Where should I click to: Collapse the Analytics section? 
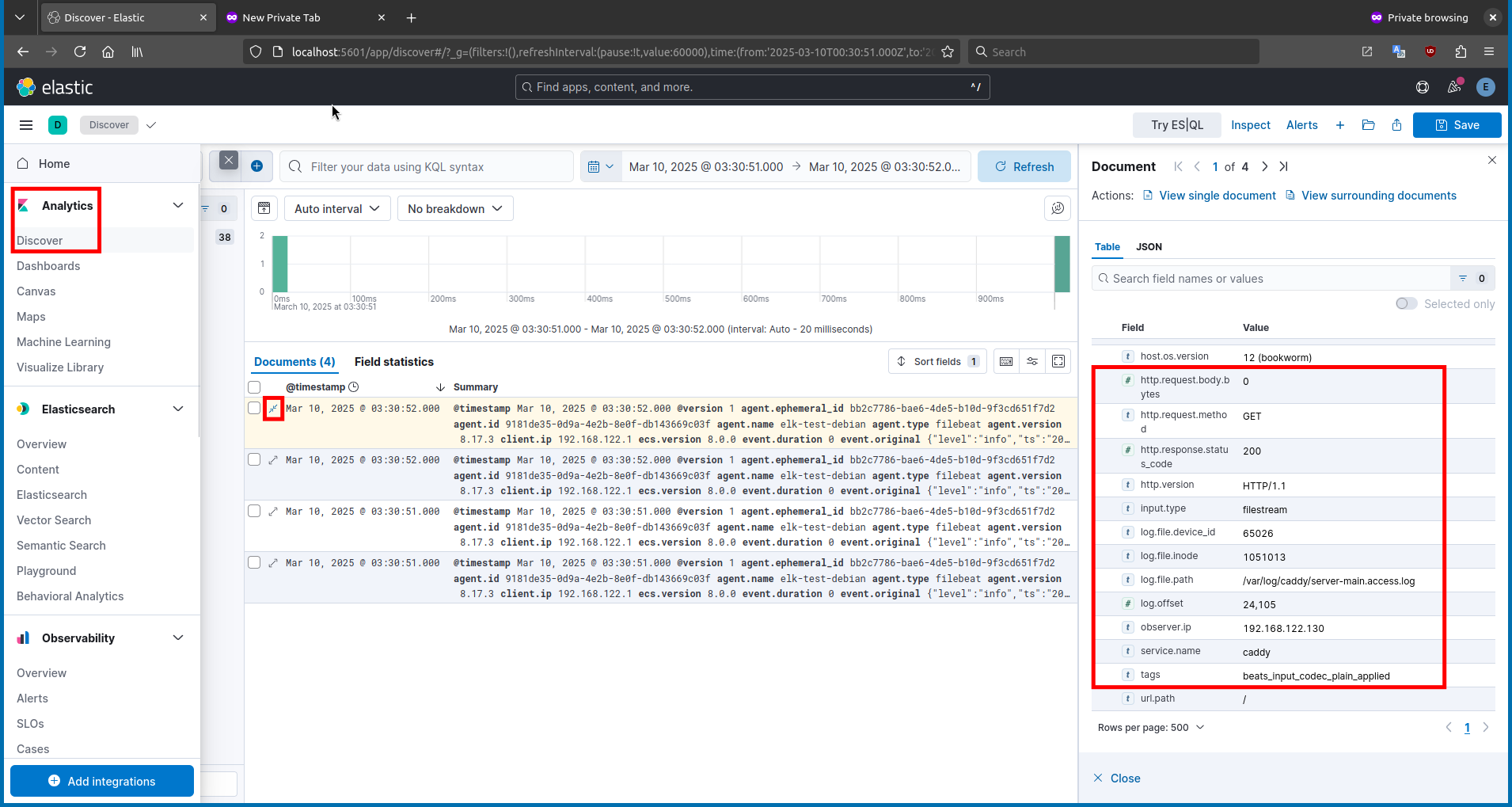(x=178, y=205)
